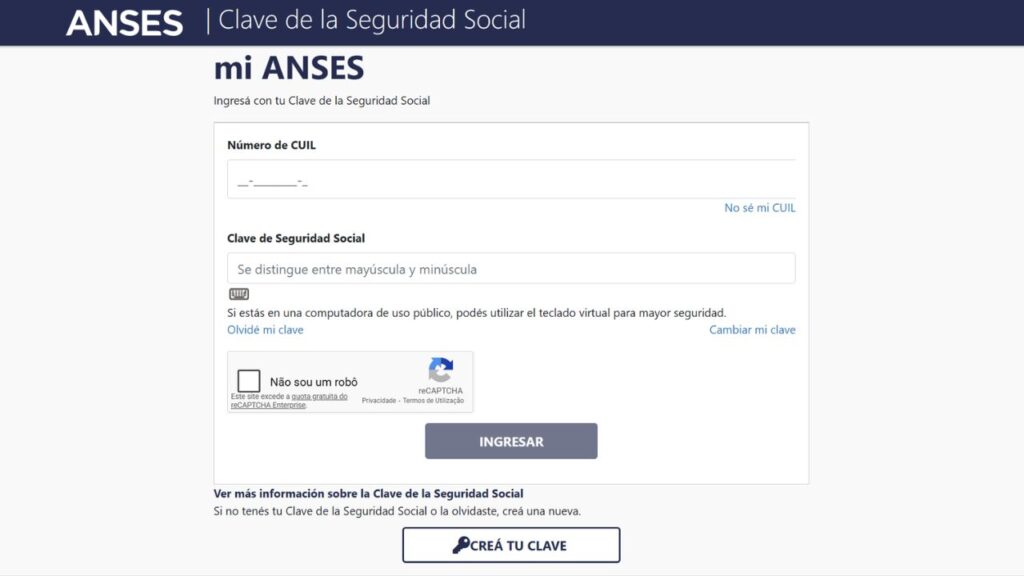The image size is (1024, 576).
Task: Click the CREÁ TU CLAVE button text
Action: point(519,546)
